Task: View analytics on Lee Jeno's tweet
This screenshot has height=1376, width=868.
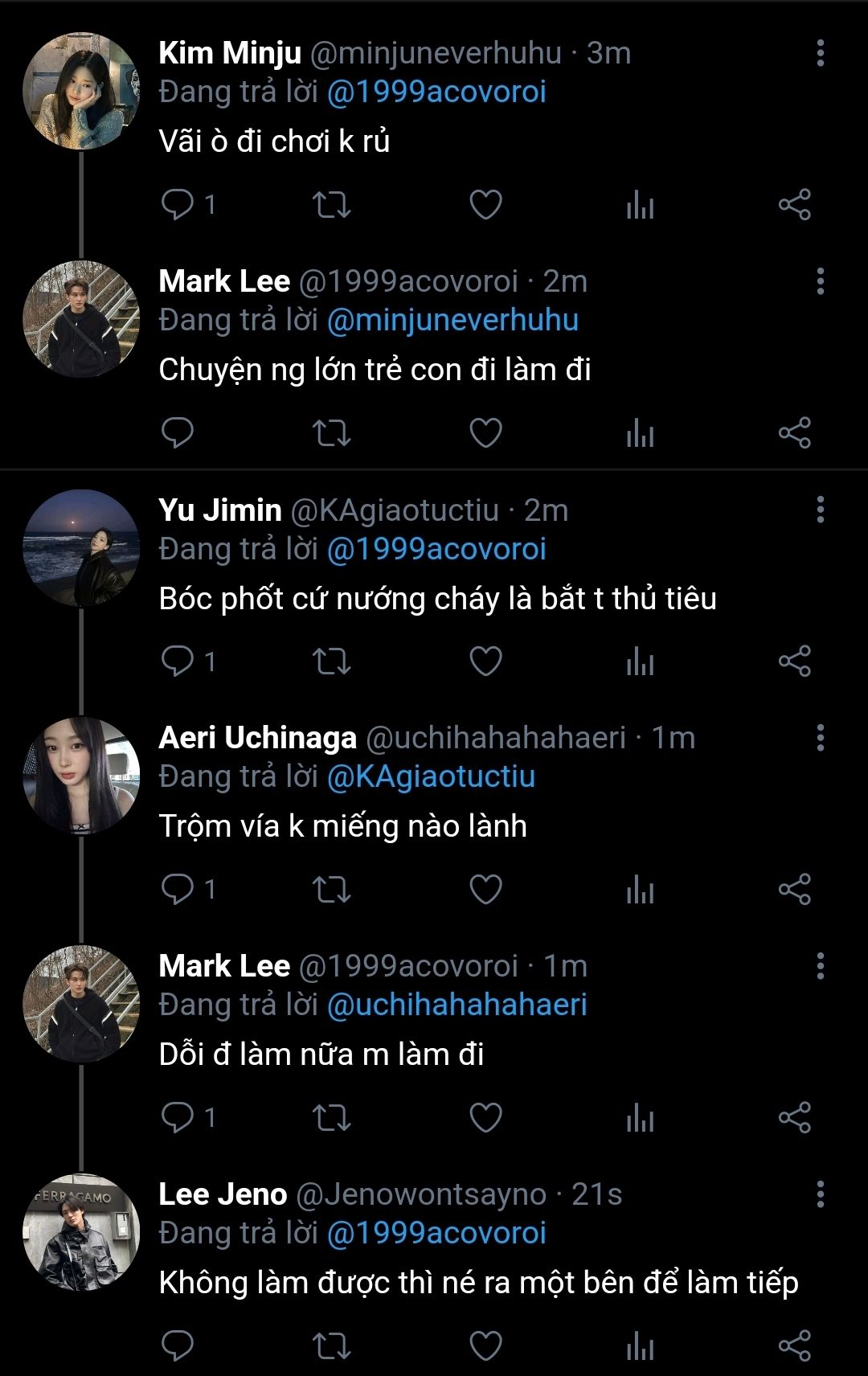Action: (640, 1345)
